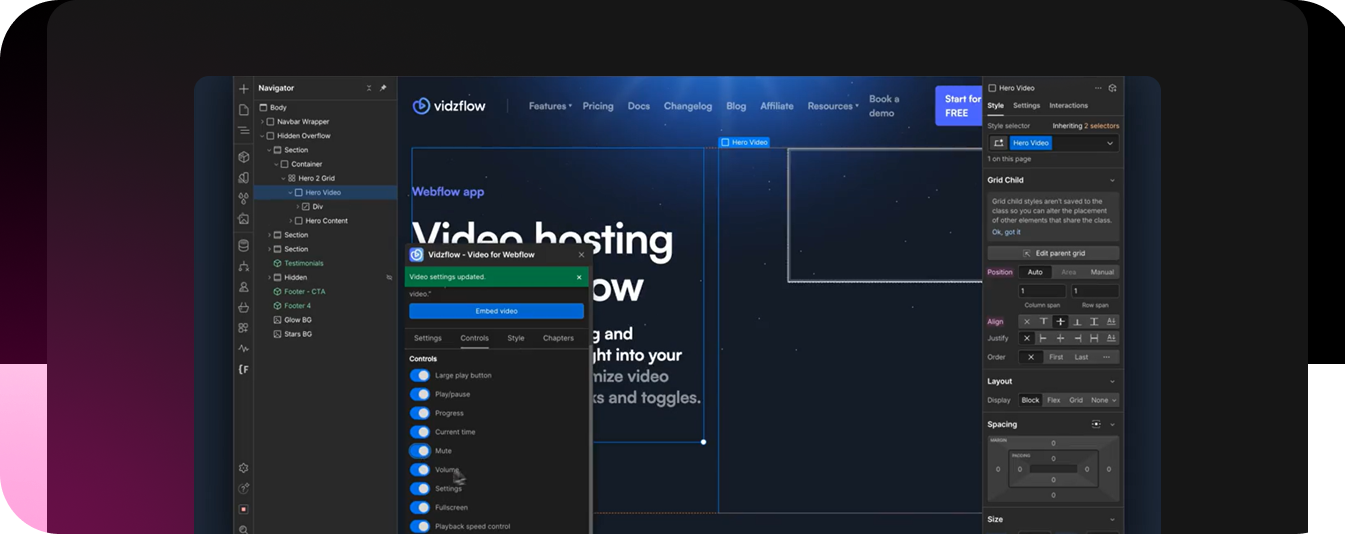This screenshot has width=1355, height=534.
Task: Select Glow BG in the Navigator
Action: pos(298,320)
